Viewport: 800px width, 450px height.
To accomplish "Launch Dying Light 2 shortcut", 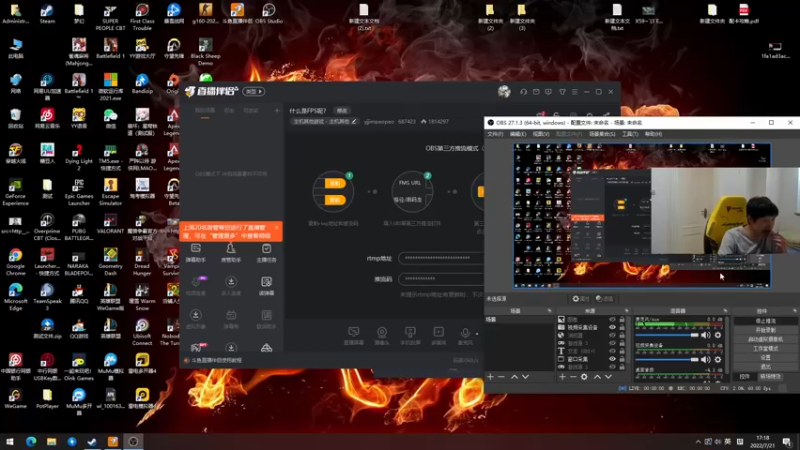I will pos(79,158).
